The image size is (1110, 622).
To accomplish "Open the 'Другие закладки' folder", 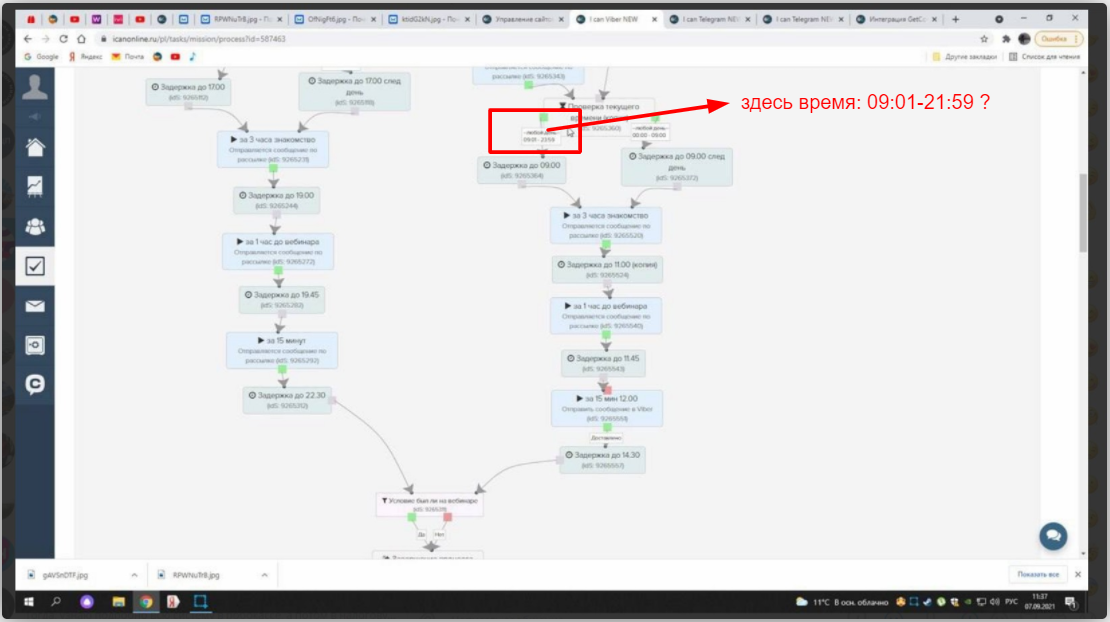I will pyautogui.click(x=964, y=57).
